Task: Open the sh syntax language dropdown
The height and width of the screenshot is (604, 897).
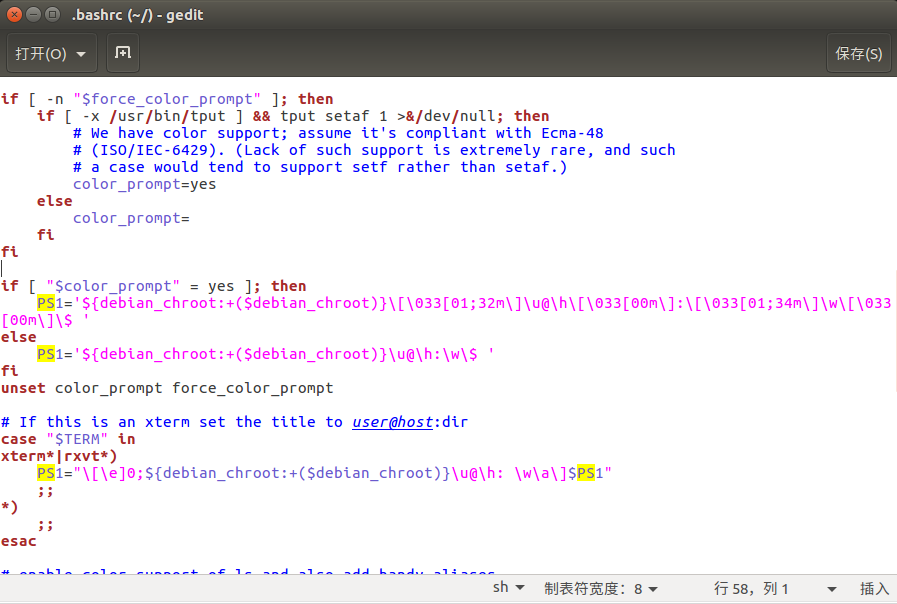Action: [x=509, y=588]
